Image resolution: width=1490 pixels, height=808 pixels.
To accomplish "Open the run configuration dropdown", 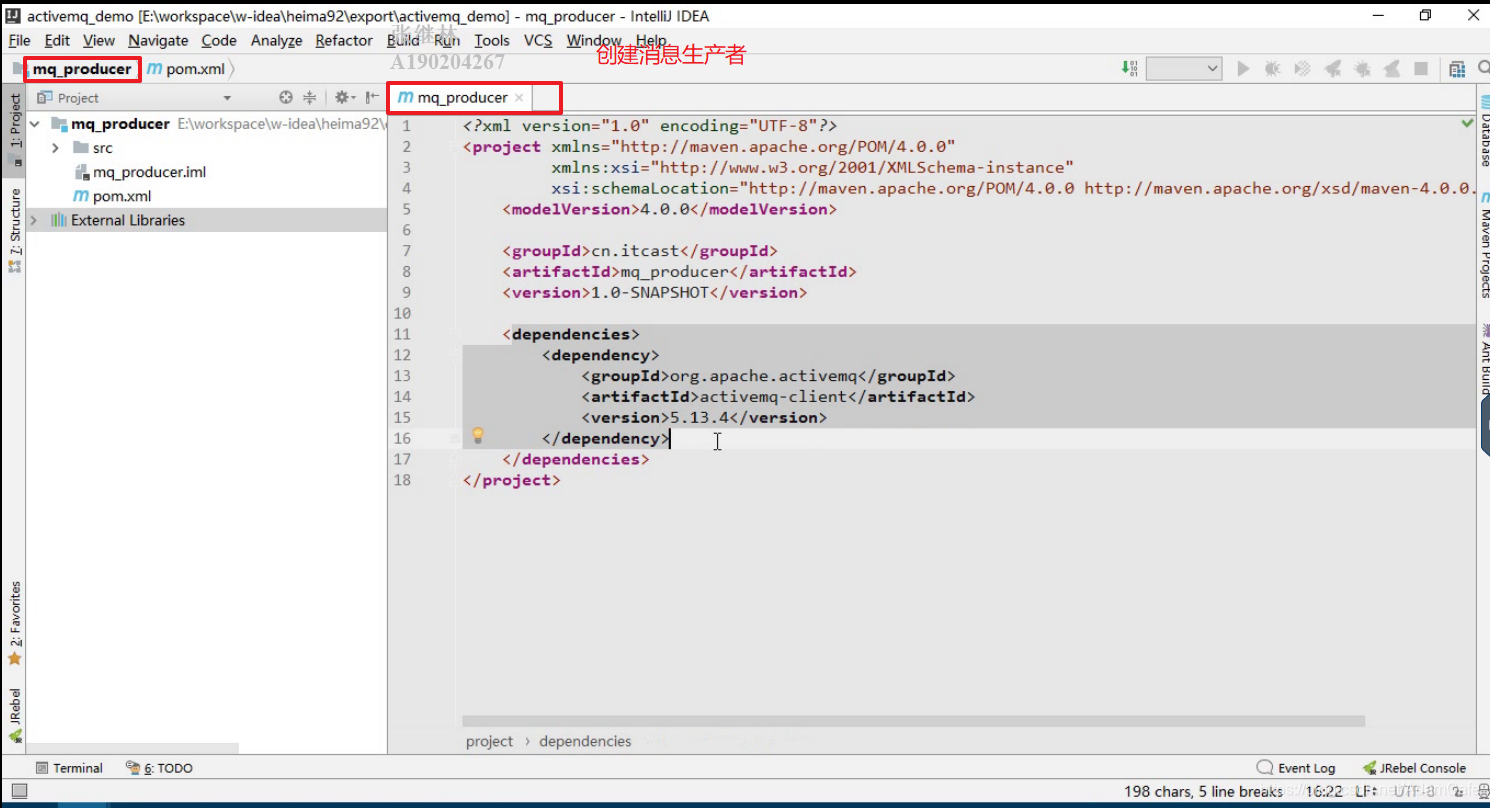I will [1184, 68].
